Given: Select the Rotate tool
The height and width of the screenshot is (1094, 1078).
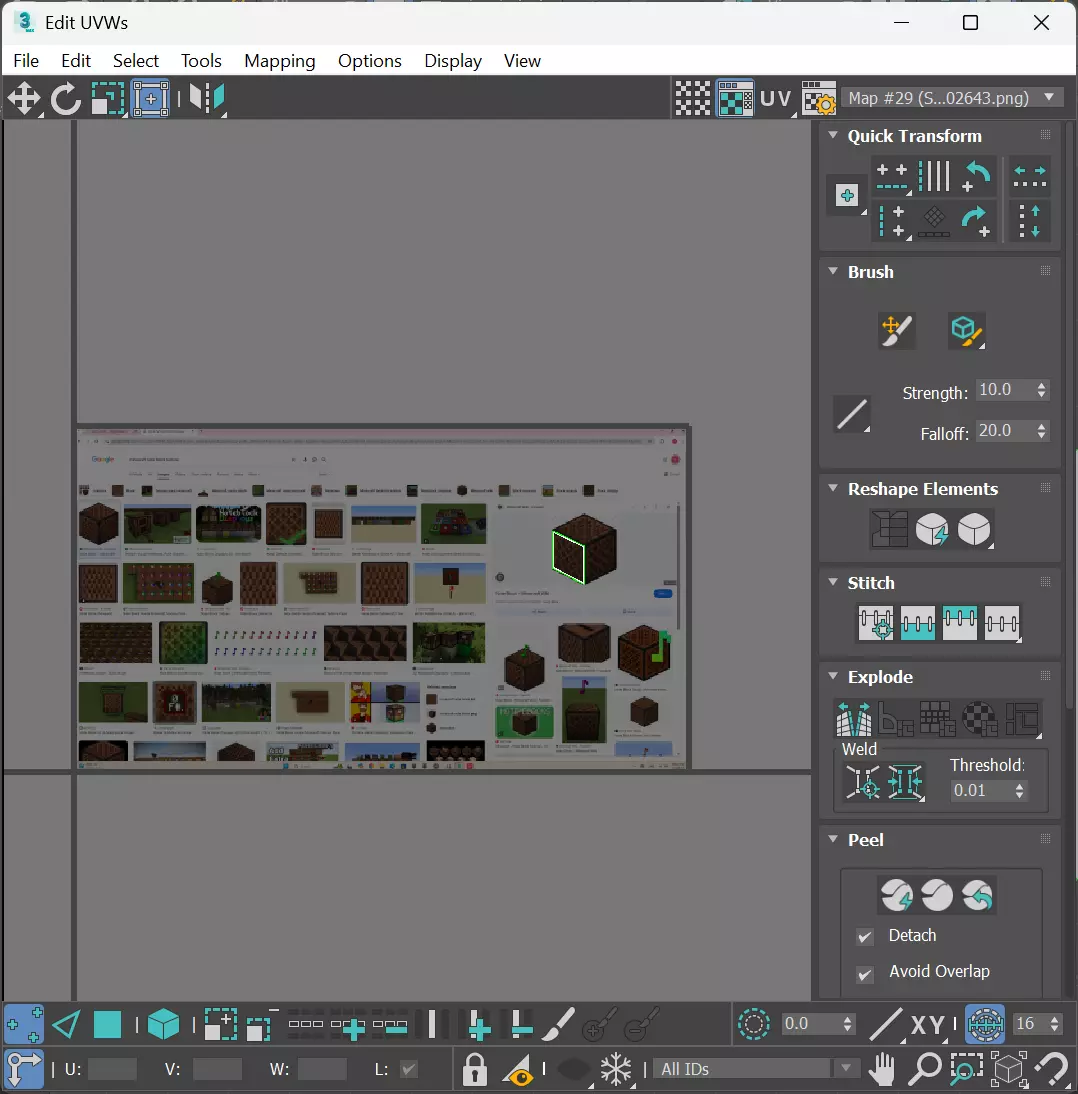Looking at the screenshot, I should click(x=66, y=98).
